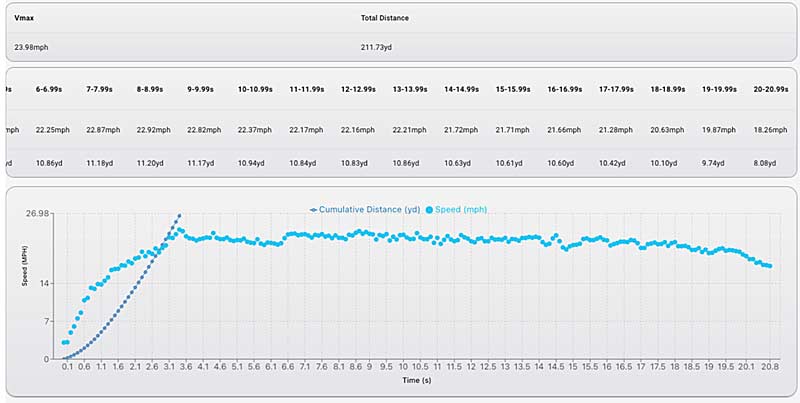Select the 8.08yd distance cell
Image resolution: width=800 pixels, height=403 pixels.
tap(764, 163)
